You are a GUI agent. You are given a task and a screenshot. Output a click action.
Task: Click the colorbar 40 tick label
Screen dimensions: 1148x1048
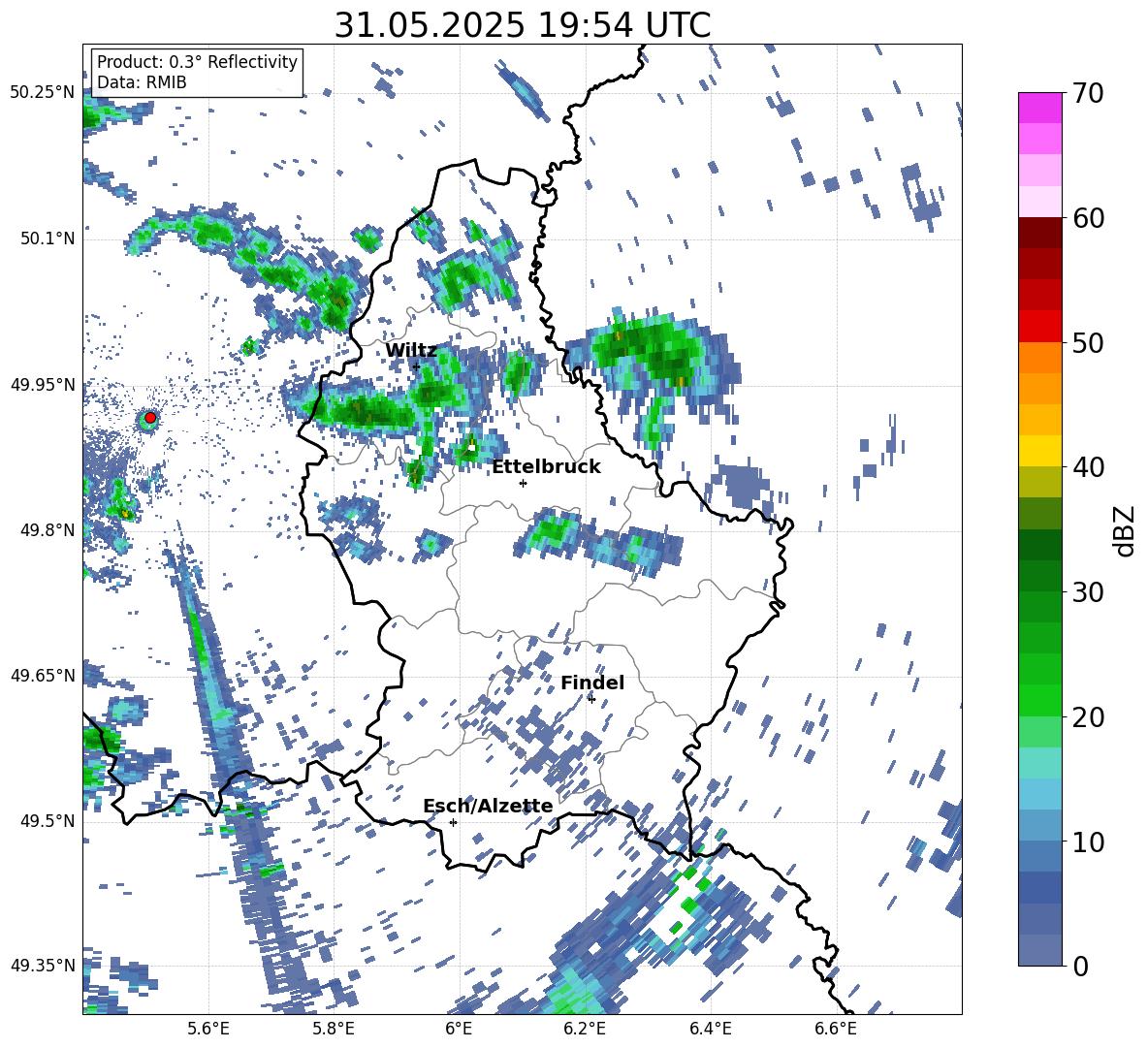point(1088,467)
